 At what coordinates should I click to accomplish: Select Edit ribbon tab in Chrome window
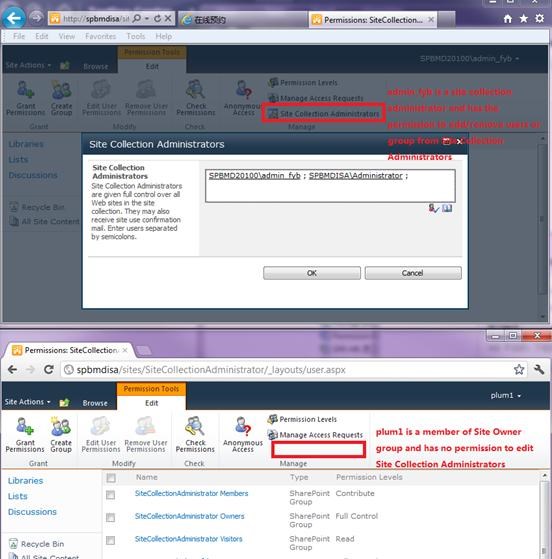[151, 403]
